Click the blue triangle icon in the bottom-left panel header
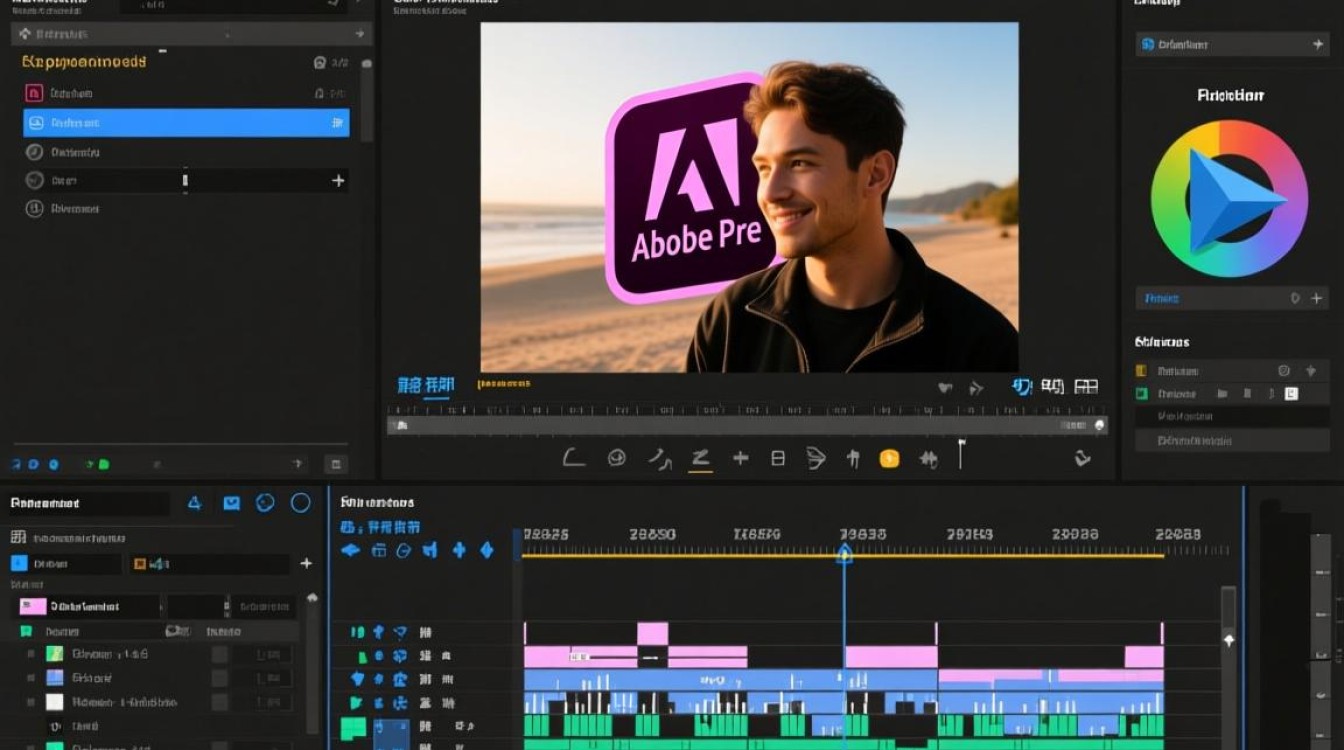Image resolution: width=1344 pixels, height=750 pixels. [x=195, y=503]
